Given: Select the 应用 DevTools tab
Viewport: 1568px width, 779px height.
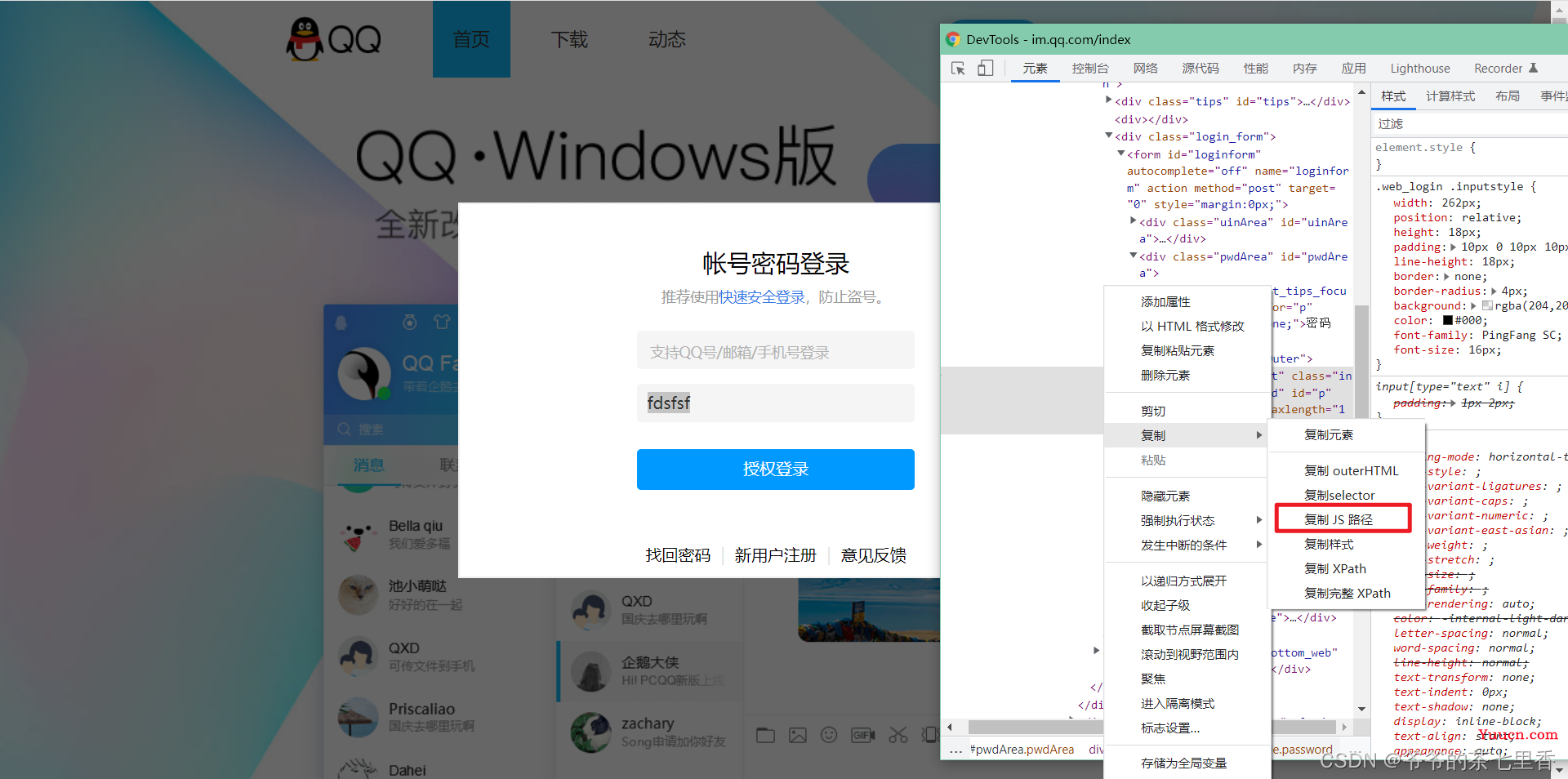Looking at the screenshot, I should pos(1353,69).
